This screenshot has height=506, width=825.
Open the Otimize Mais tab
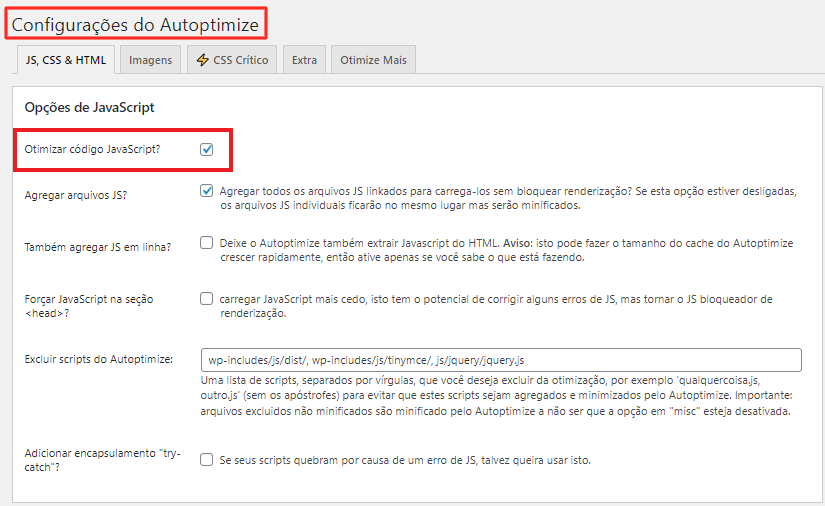[373, 60]
